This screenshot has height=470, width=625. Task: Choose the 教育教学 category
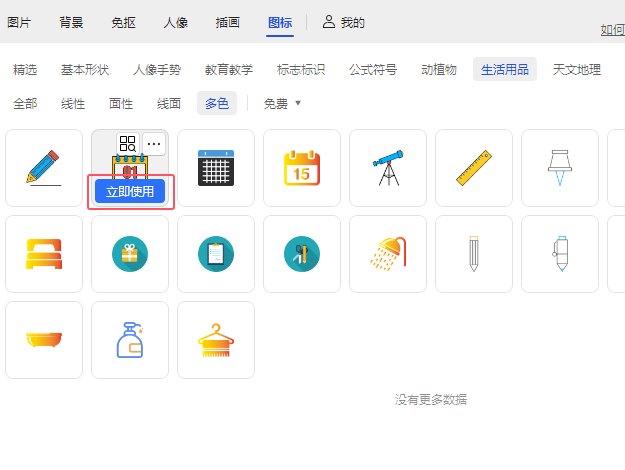(229, 70)
